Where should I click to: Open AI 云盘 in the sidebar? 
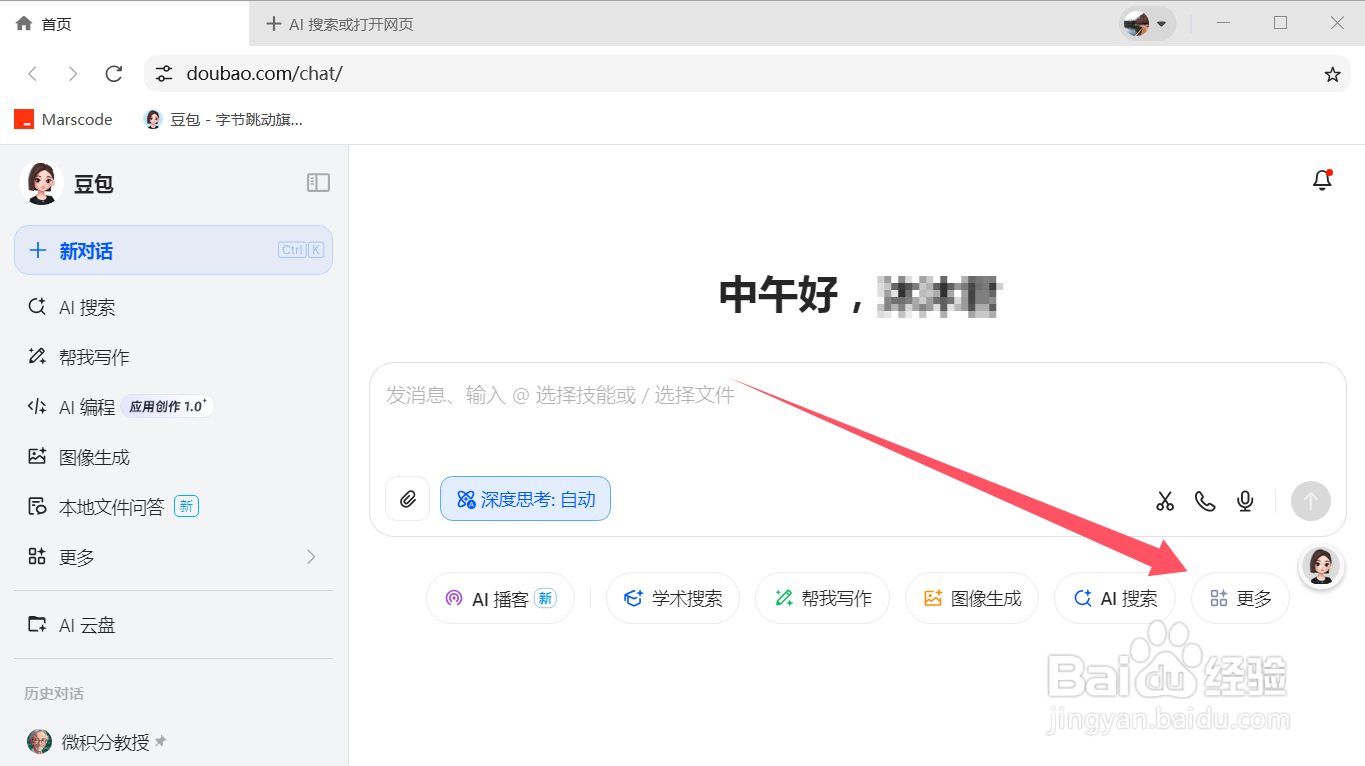point(173,625)
